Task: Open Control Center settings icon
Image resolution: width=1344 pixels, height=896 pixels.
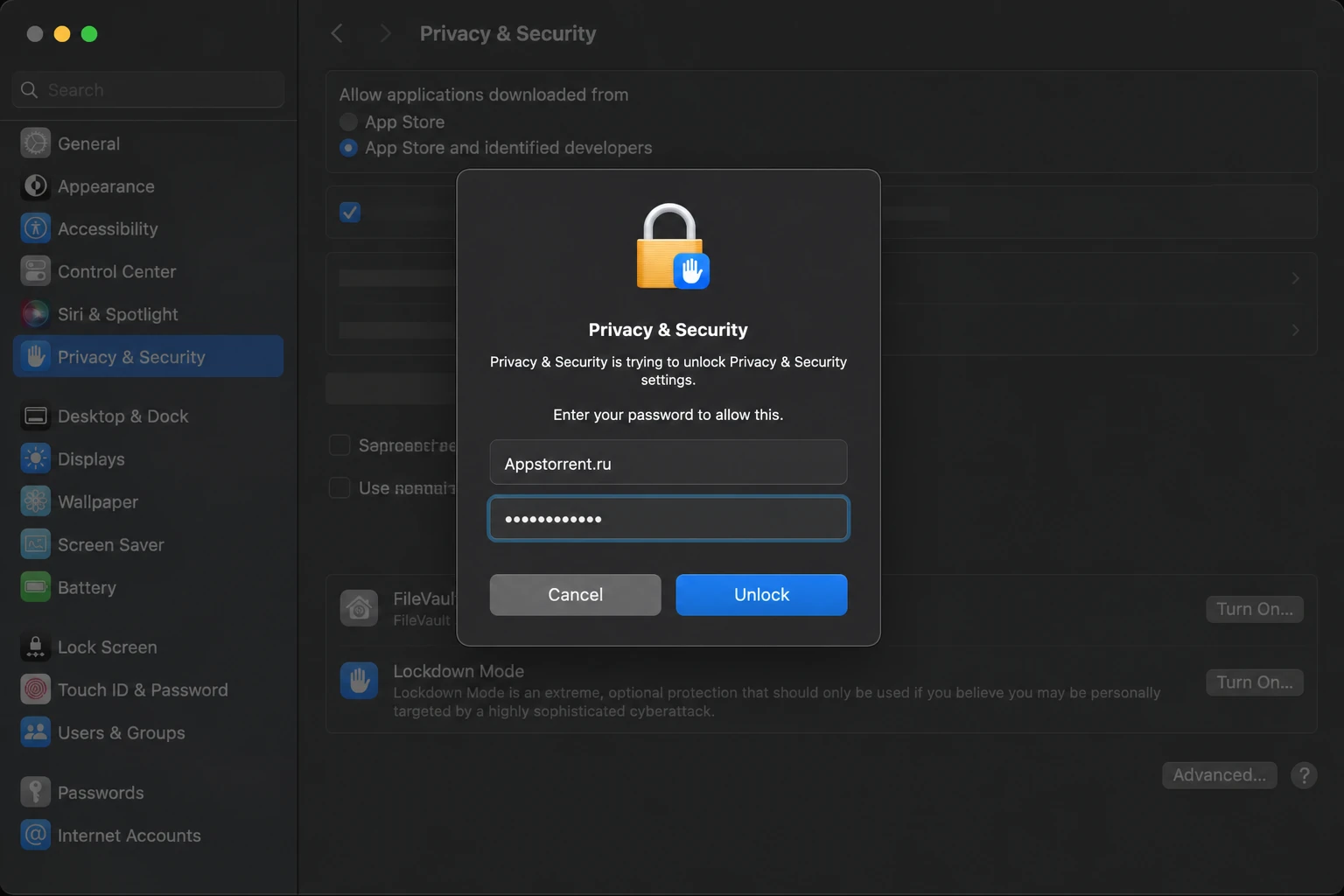Action: (x=35, y=271)
